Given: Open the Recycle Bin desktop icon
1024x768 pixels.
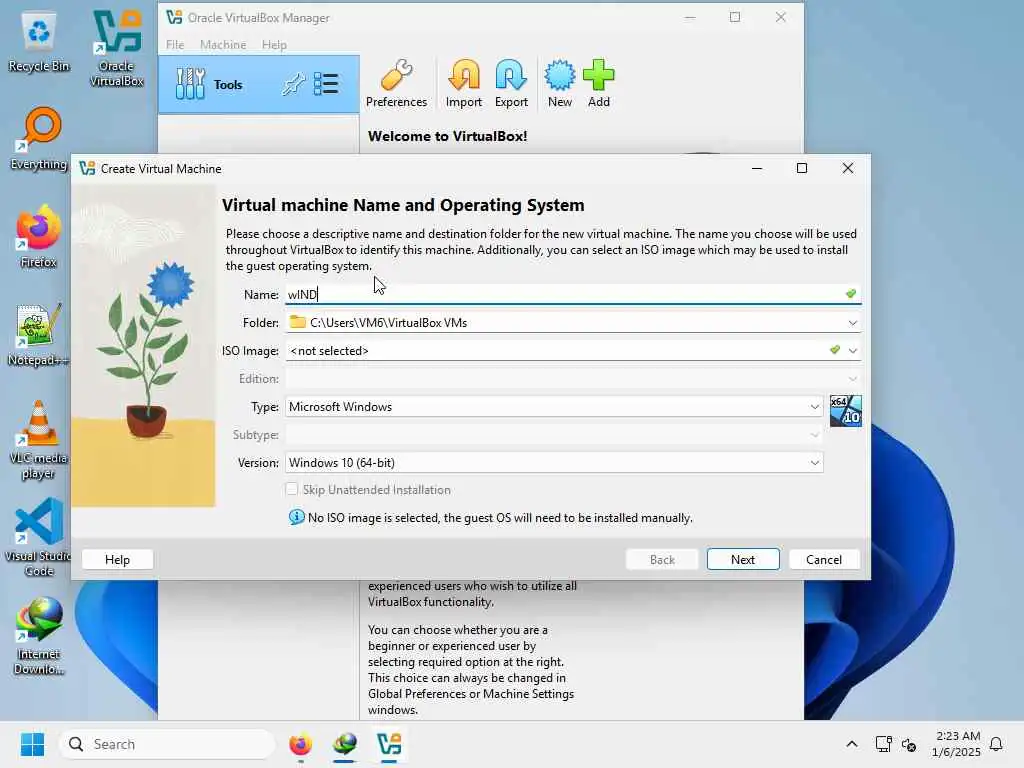Looking at the screenshot, I should pyautogui.click(x=39, y=43).
